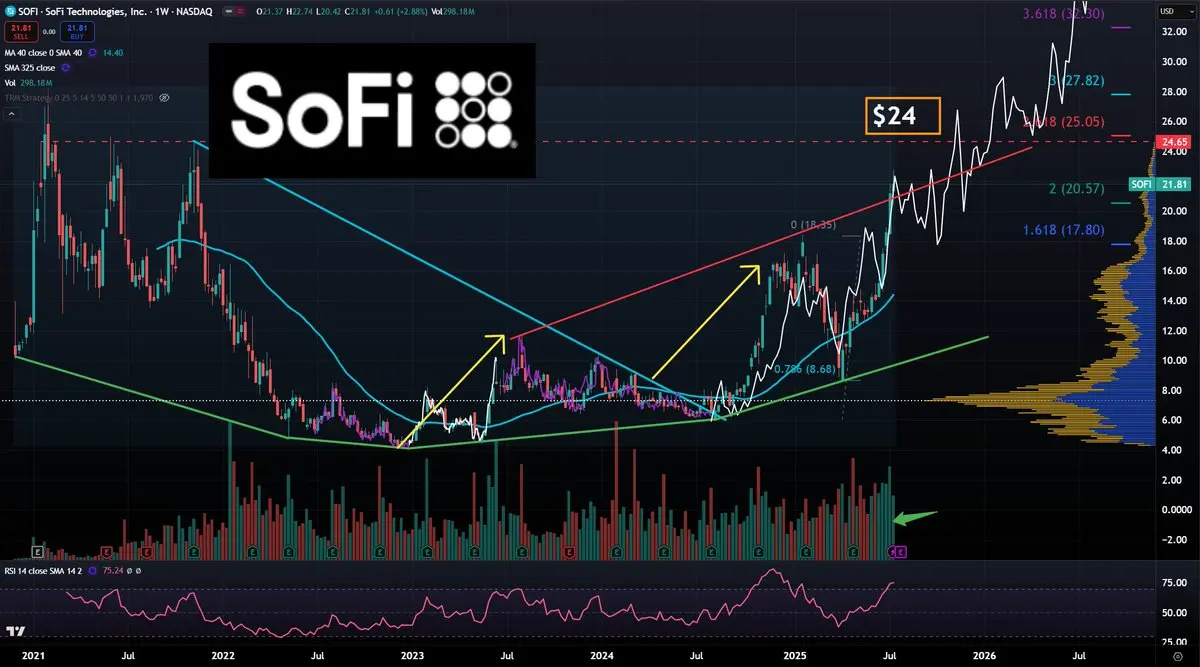Collapse the indicator legend with chevron
1200x667 pixels.
point(12,115)
